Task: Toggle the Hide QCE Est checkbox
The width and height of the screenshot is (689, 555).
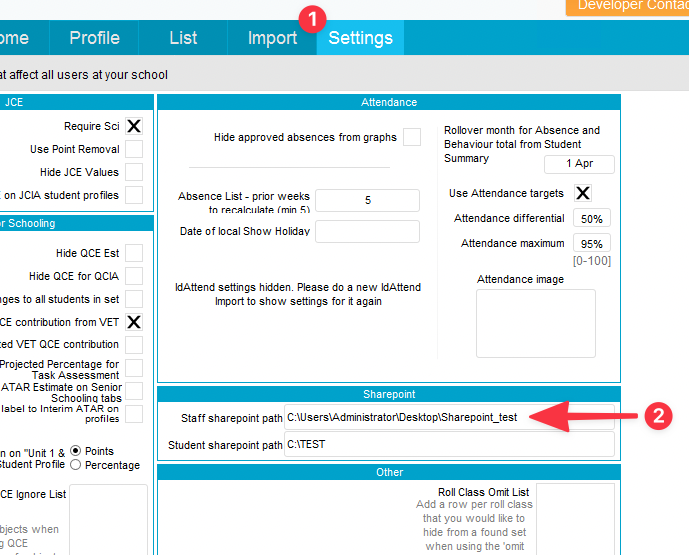Action: click(x=134, y=253)
